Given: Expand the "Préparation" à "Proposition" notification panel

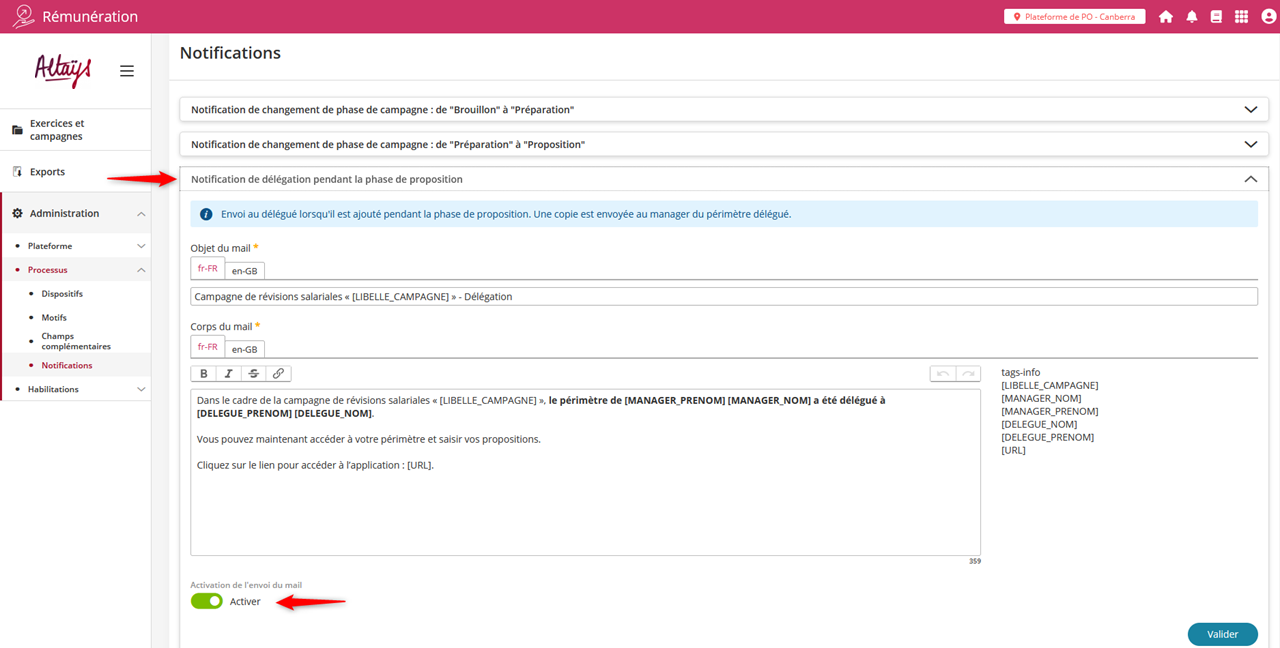Looking at the screenshot, I should [x=1250, y=145].
